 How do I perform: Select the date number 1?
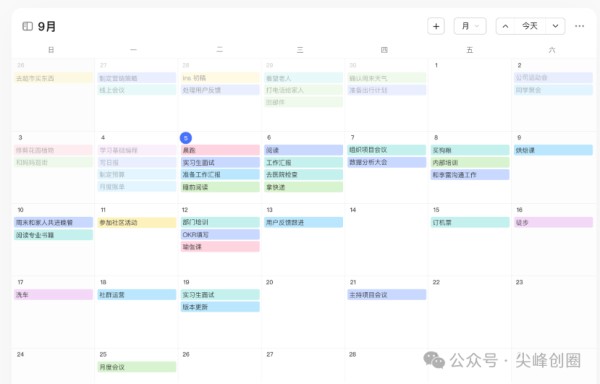(436, 65)
